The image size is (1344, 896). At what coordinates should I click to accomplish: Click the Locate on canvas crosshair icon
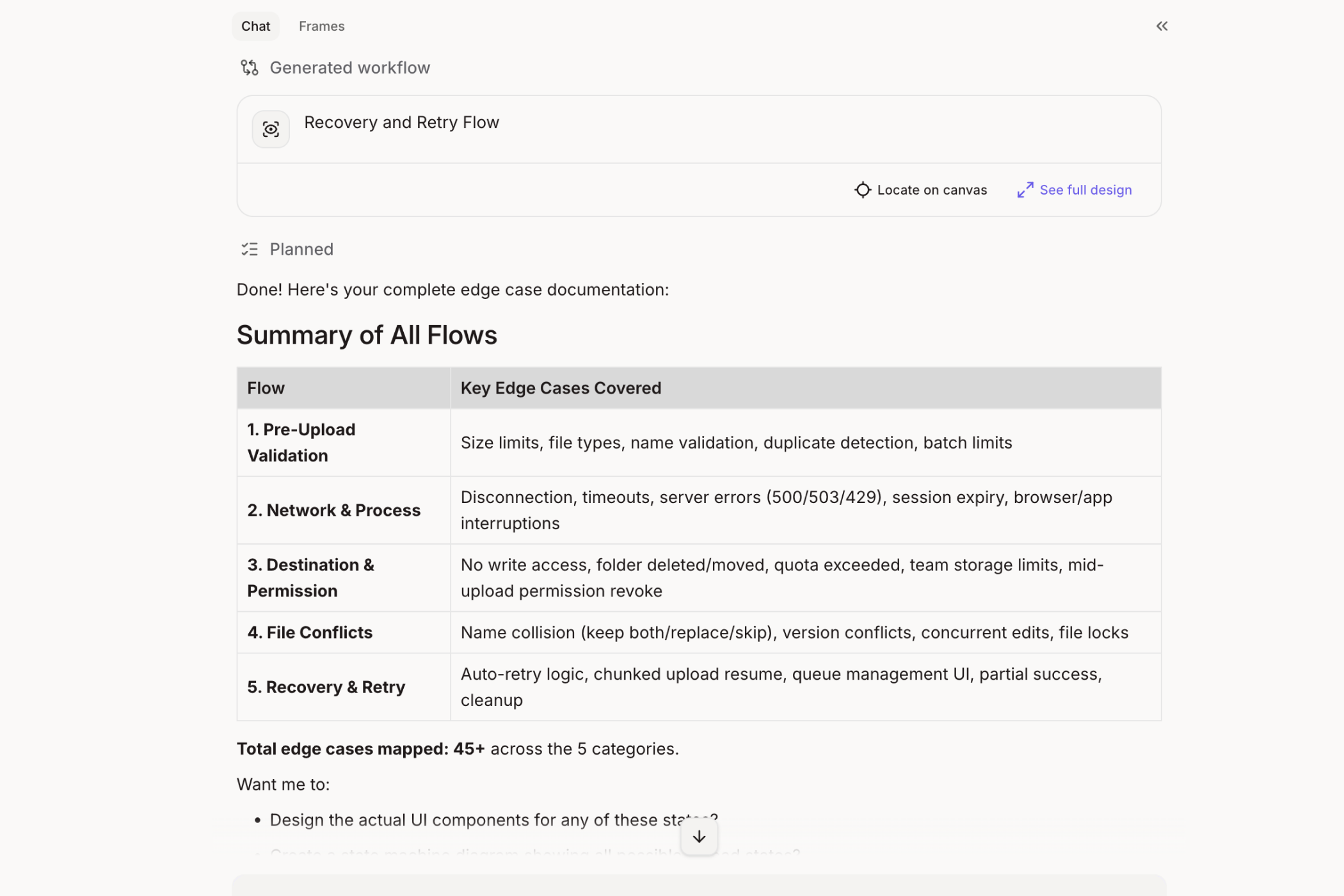pos(863,190)
